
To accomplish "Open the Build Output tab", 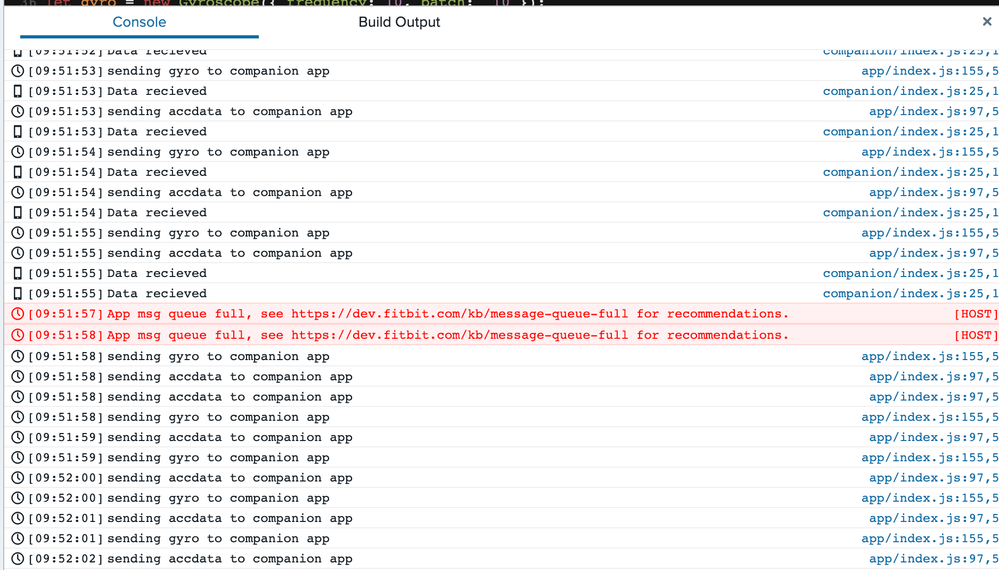I will click(x=399, y=22).
